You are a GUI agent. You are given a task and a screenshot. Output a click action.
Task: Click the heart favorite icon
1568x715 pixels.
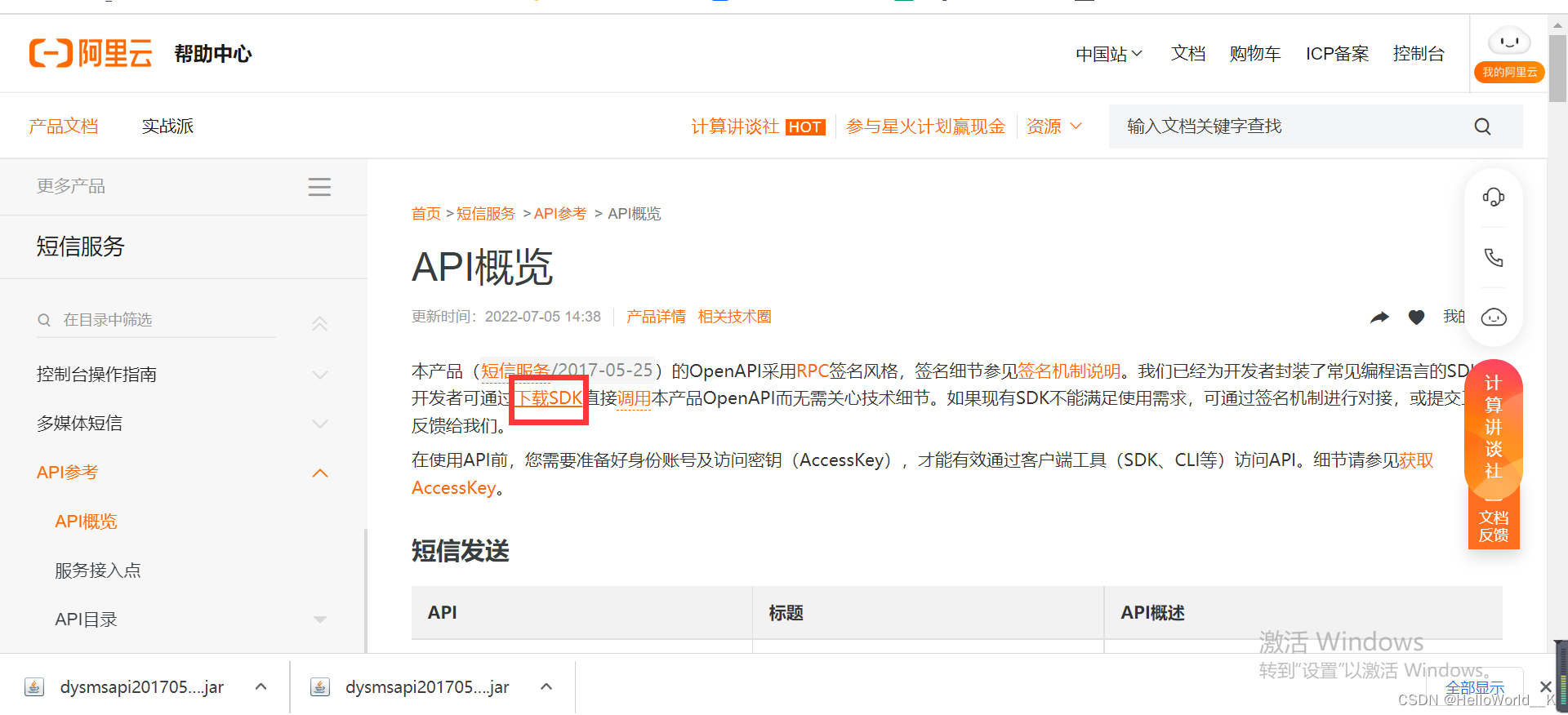point(1417,317)
